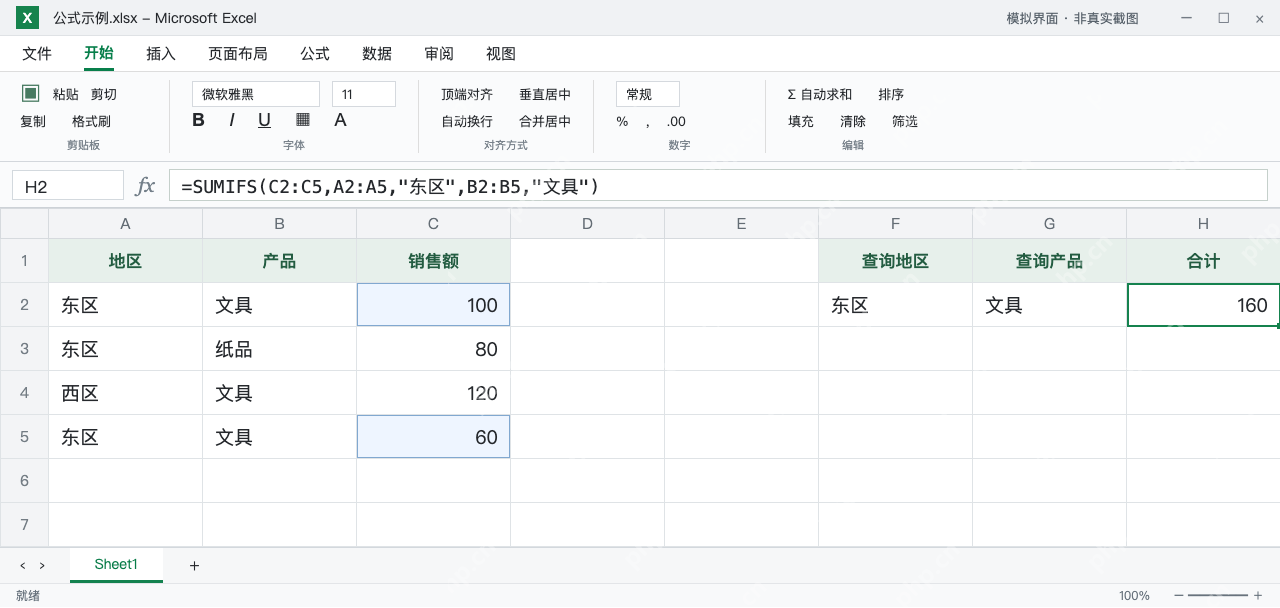Click the paste clipboard icon

pos(31,93)
